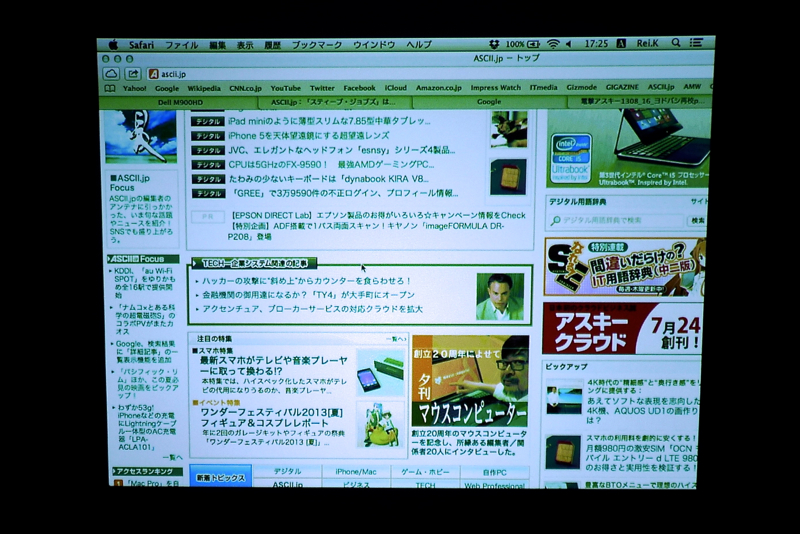Select the デジタル category tab
Screen dimensions: 800x534
click(287, 472)
